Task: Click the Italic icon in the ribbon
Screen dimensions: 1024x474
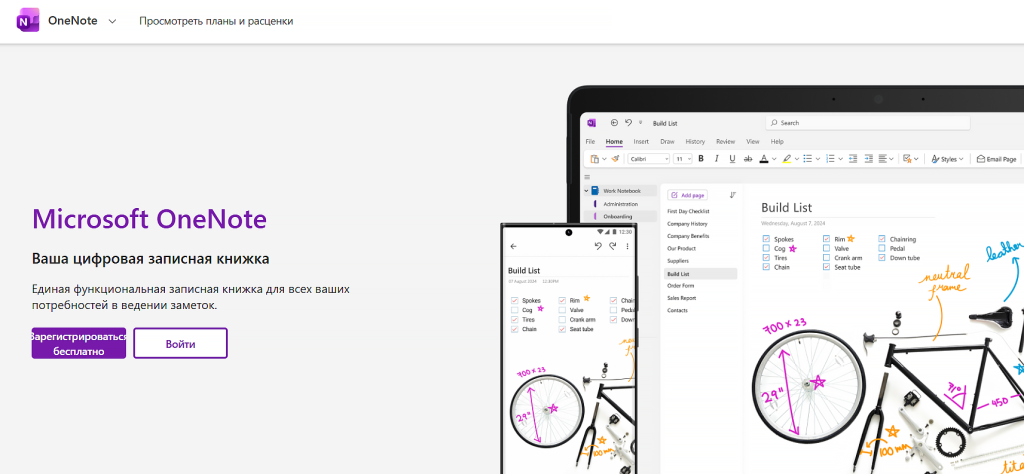Action: click(x=717, y=158)
